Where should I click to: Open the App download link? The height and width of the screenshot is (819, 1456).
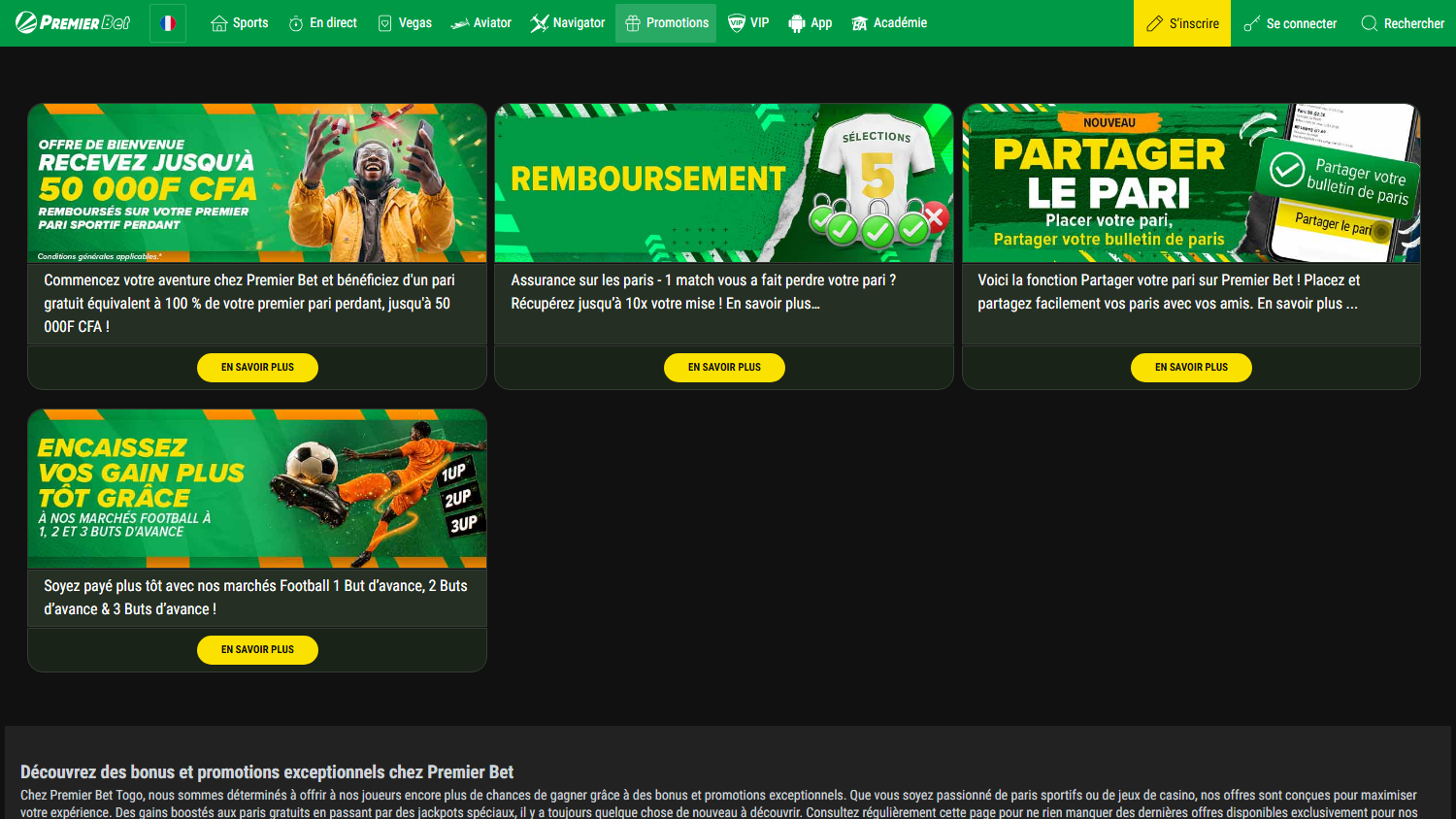811,23
